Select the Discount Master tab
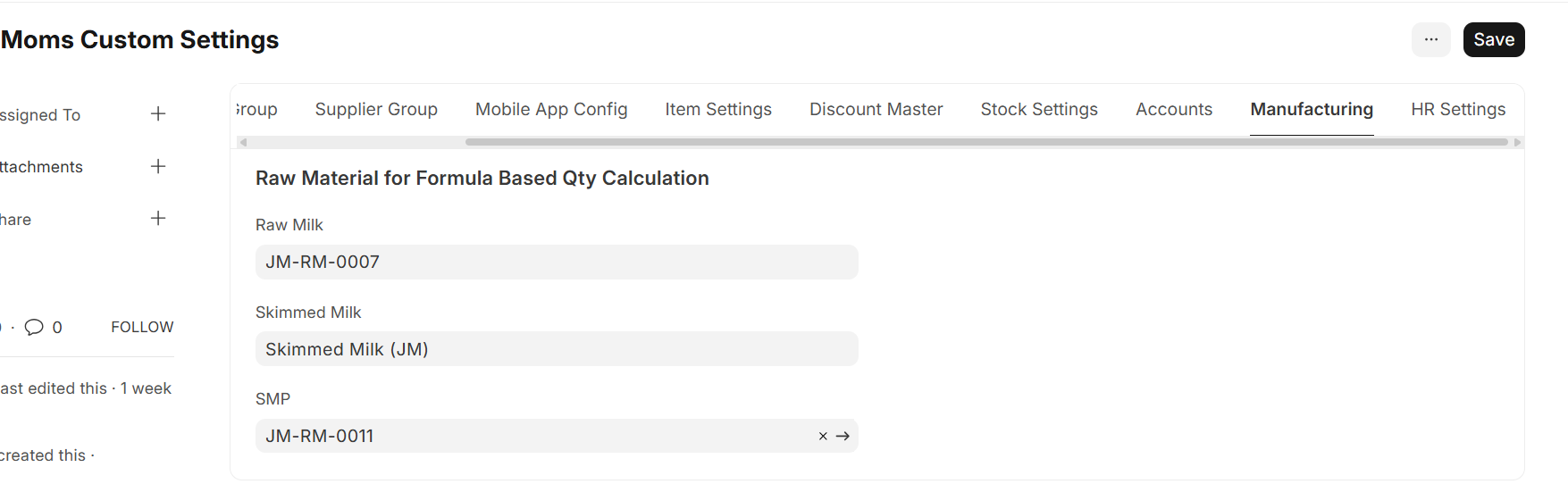The width and height of the screenshot is (1568, 484). 876,109
